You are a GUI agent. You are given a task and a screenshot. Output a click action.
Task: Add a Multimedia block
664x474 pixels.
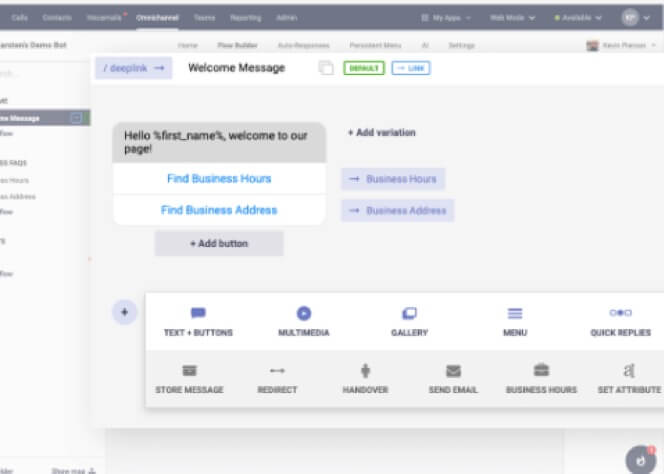tap(304, 322)
